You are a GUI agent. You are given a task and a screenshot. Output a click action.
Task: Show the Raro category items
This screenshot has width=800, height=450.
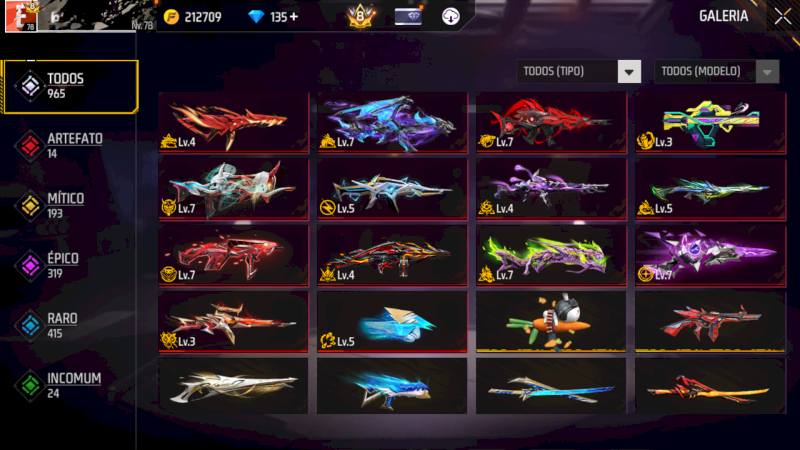(69, 326)
